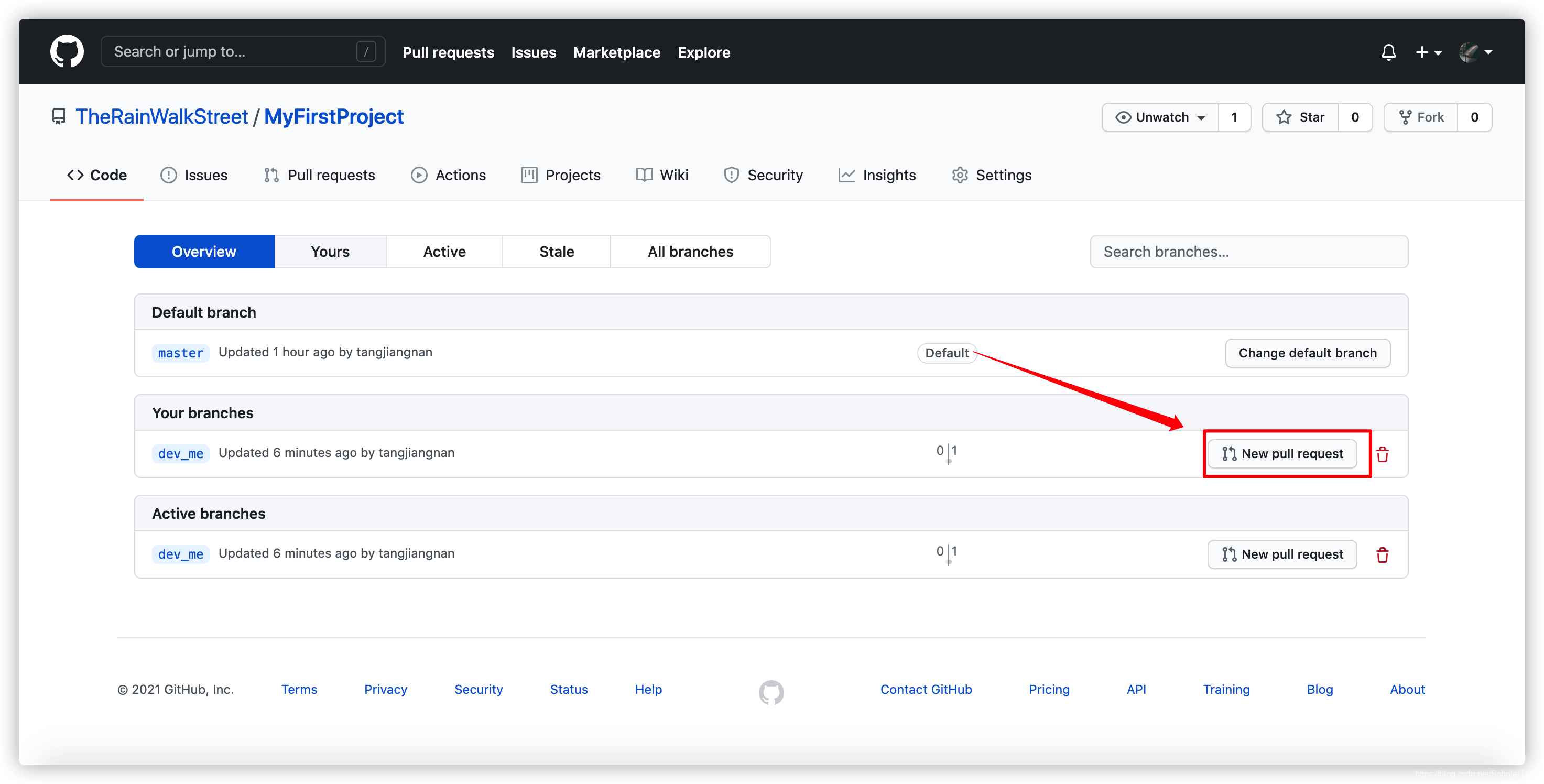
Task: Open MyFirstProject repository link
Action: click(x=334, y=116)
